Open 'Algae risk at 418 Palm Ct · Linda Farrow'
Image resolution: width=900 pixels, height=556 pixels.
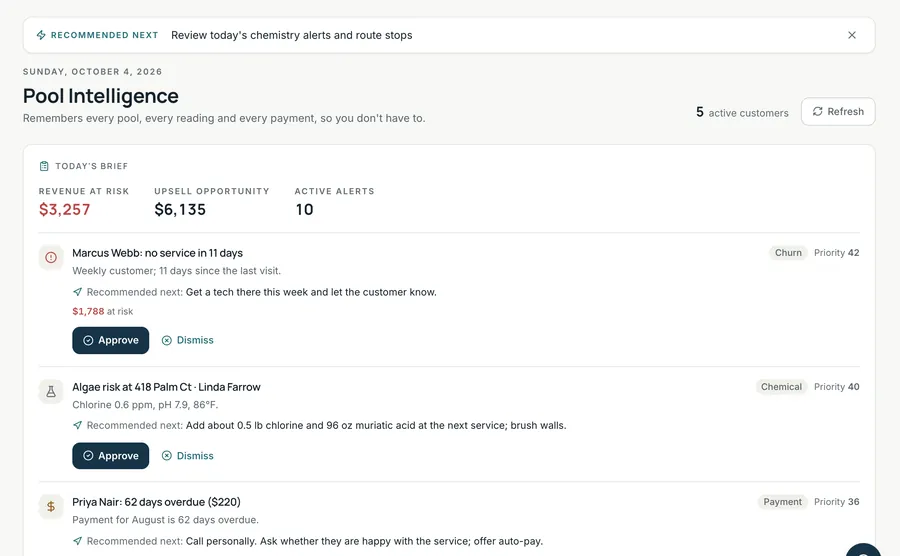pyautogui.click(x=166, y=387)
